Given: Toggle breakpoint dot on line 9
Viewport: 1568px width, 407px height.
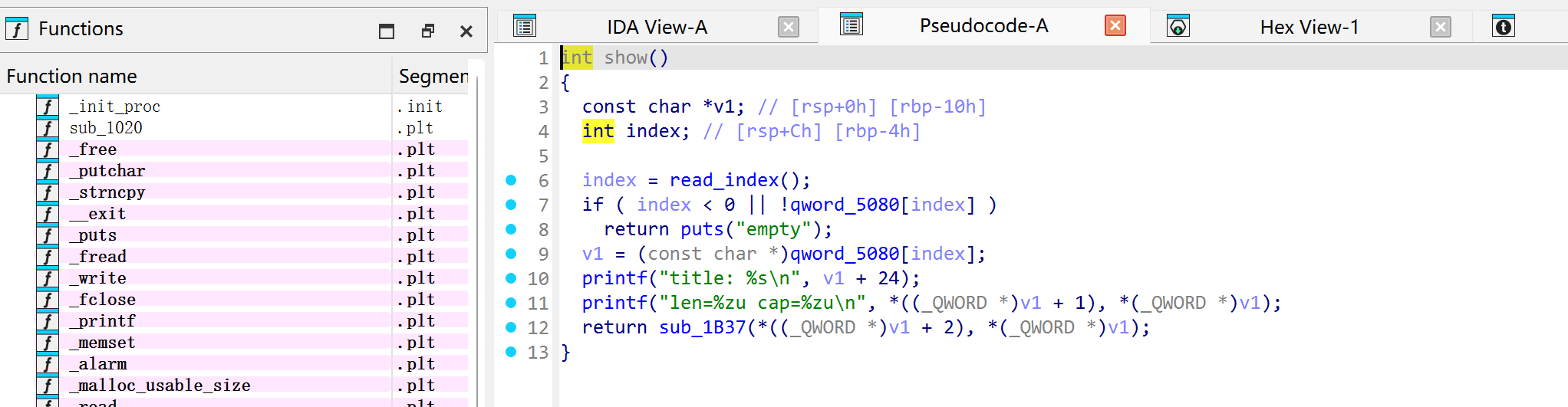Looking at the screenshot, I should pos(511,254).
